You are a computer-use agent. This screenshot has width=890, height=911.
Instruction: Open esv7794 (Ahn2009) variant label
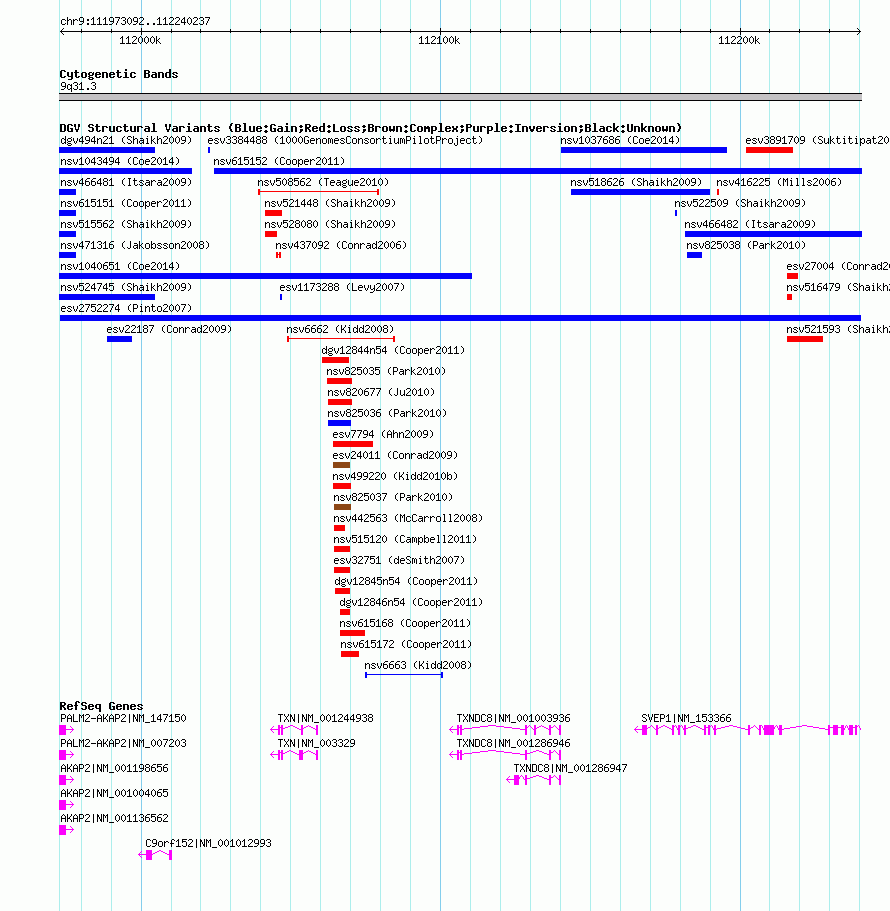pyautogui.click(x=383, y=434)
